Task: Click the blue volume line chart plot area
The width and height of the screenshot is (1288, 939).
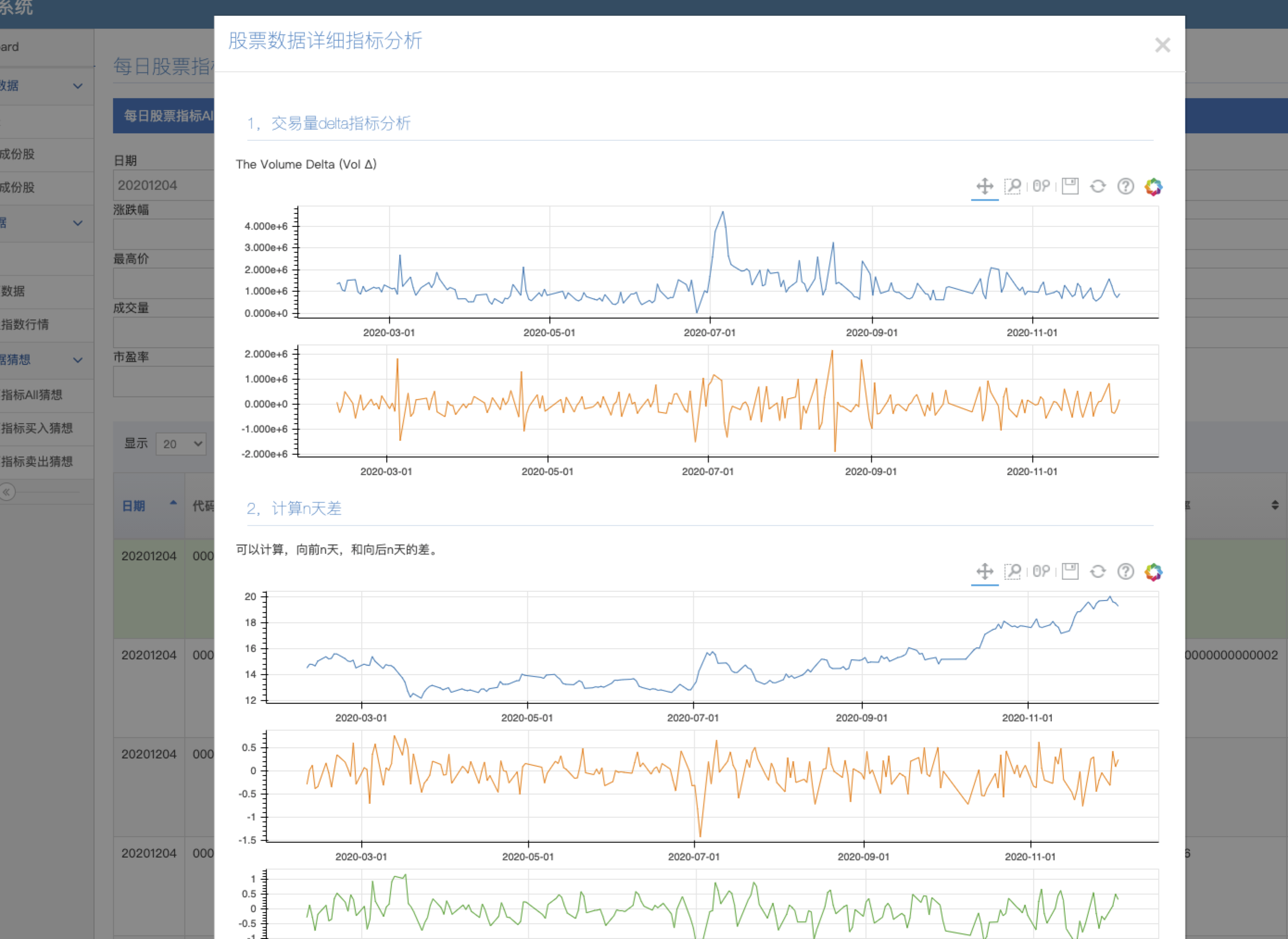Action: coord(728,262)
